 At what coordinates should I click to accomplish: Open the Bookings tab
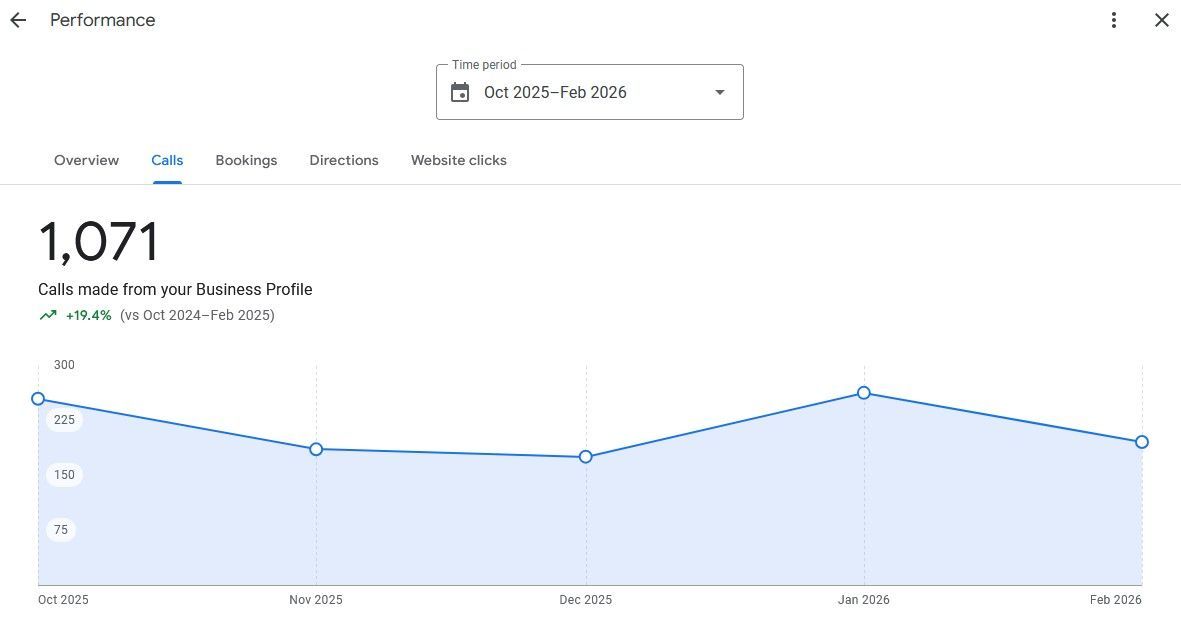[246, 160]
